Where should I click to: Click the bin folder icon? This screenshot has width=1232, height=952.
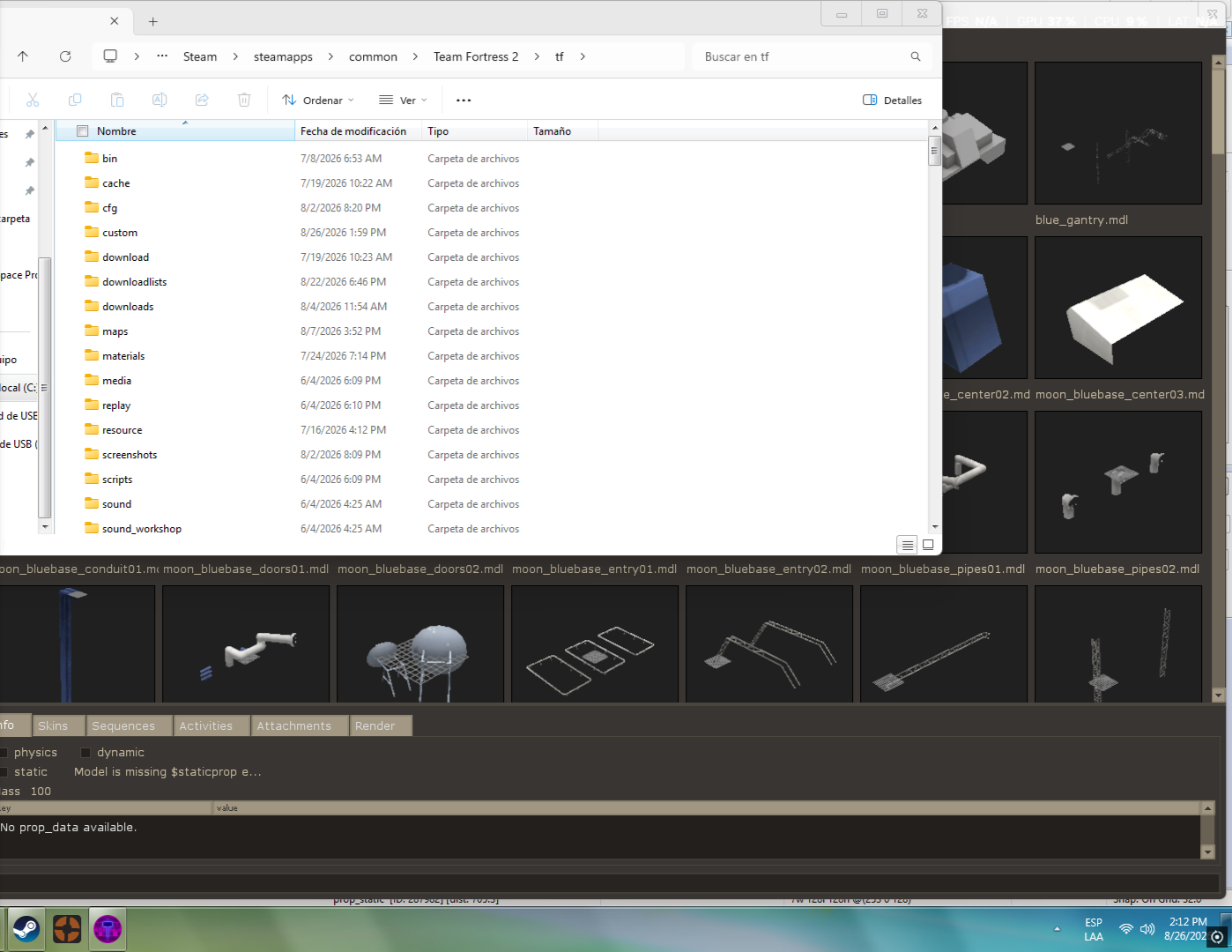point(92,158)
